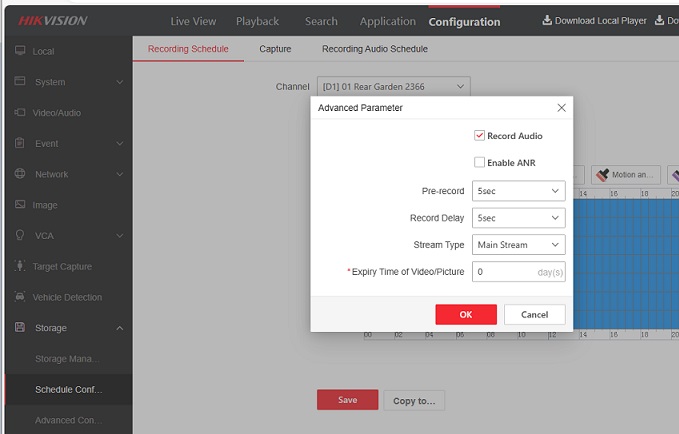This screenshot has height=434, width=679.
Task: Click the Expiry Time input field
Action: (505, 272)
